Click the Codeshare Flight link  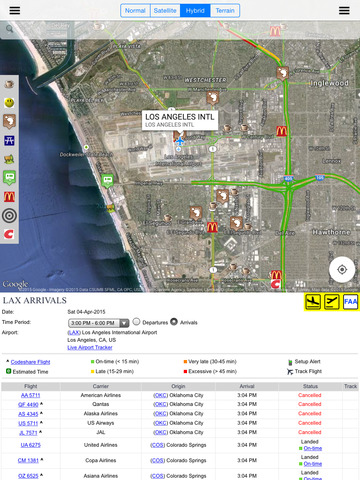pos(30,362)
